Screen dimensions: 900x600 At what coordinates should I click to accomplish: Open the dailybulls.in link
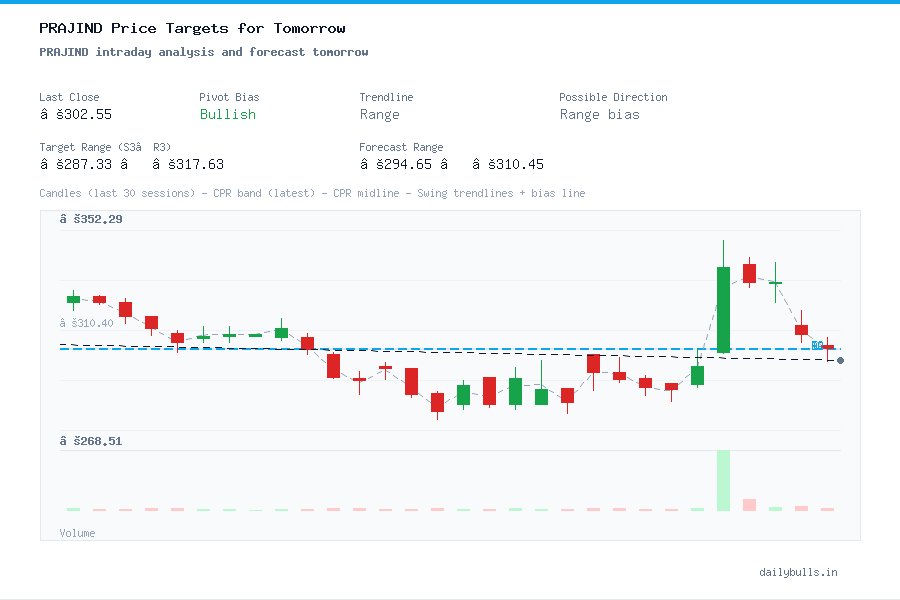pos(799,572)
